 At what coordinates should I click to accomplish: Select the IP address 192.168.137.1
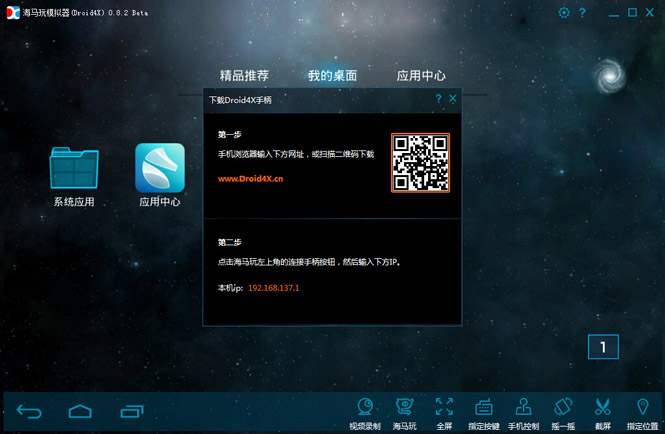(274, 288)
